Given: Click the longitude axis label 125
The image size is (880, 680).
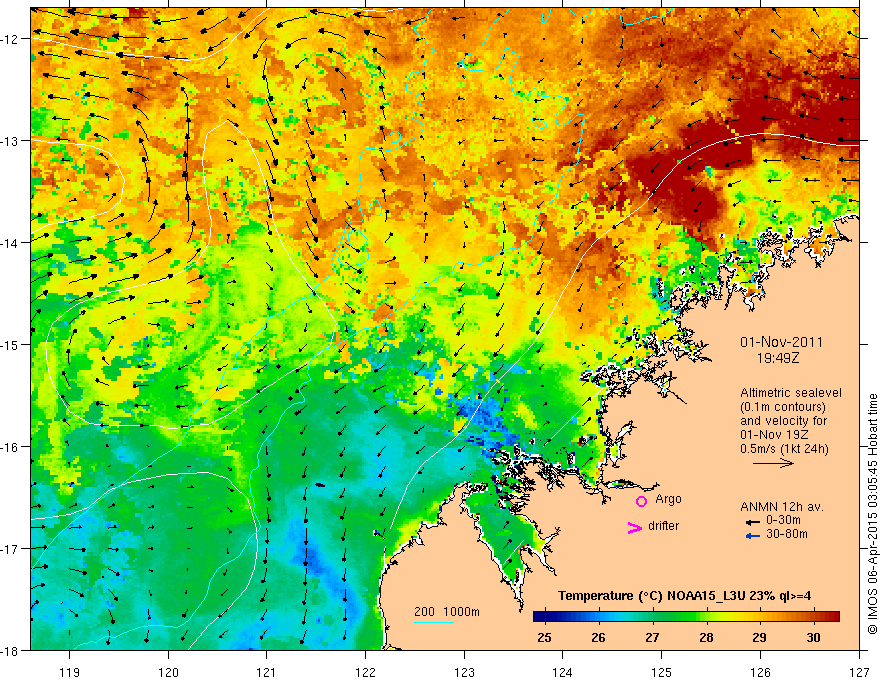Looking at the screenshot, I should [662, 672].
